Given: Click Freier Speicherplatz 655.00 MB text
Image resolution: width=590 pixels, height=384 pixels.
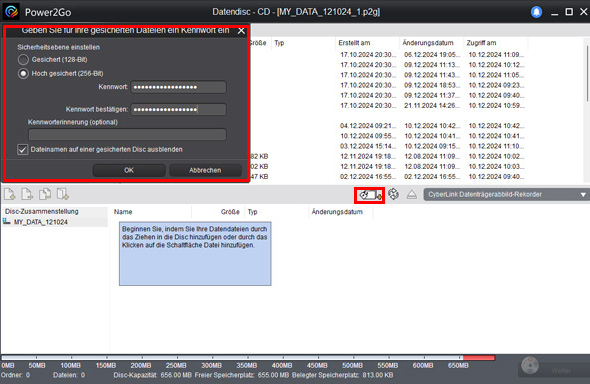Looking at the screenshot, I should click(242, 375).
